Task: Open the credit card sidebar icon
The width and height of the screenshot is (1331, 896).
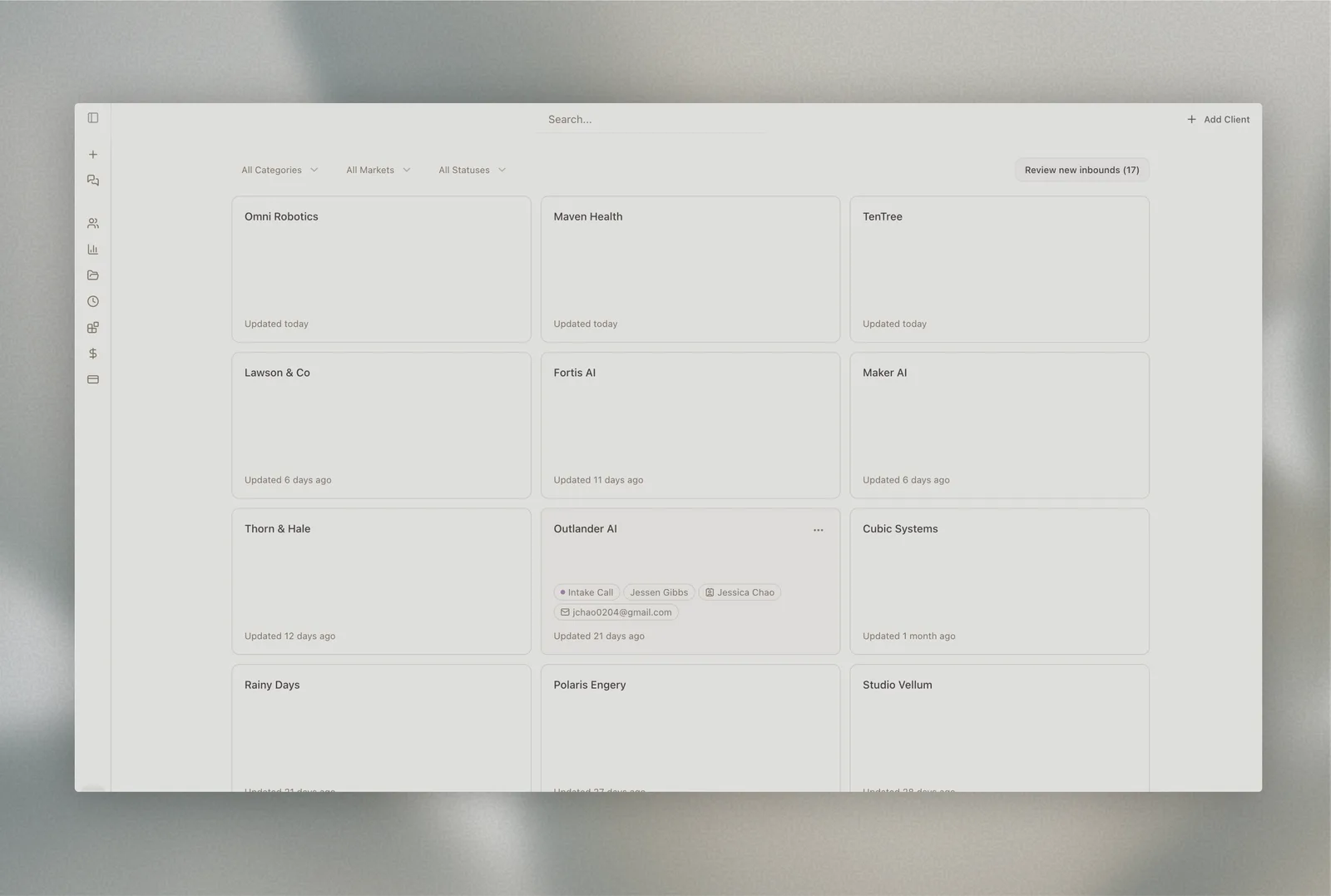Action: [x=93, y=379]
